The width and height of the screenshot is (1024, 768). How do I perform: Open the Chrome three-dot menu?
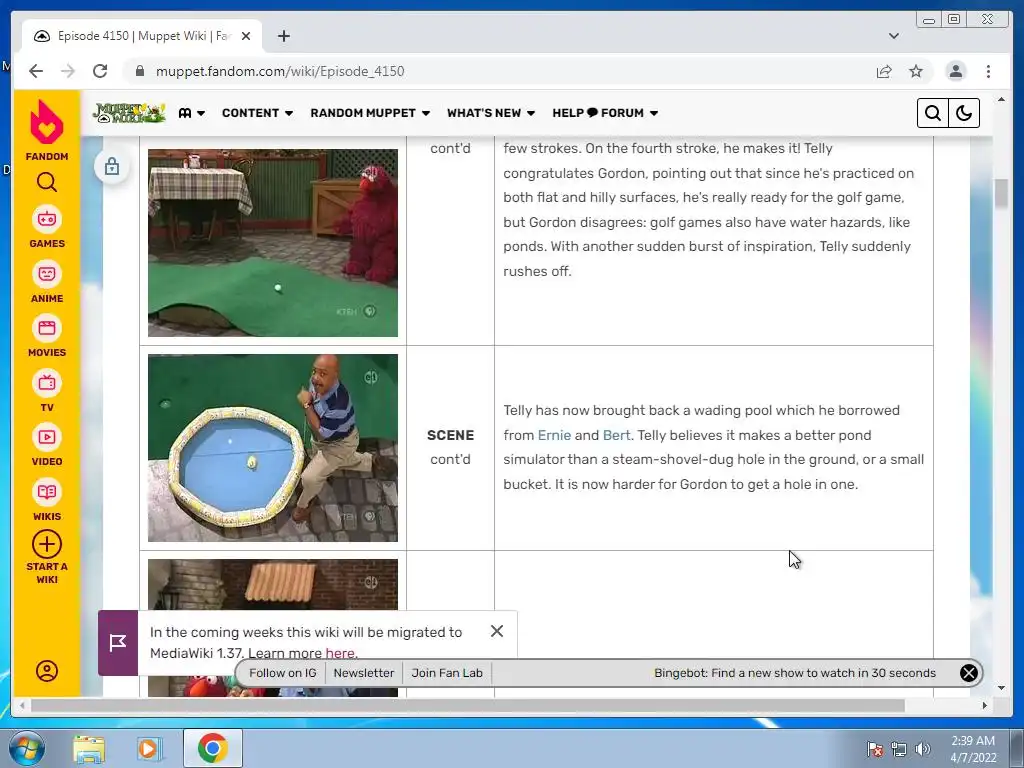pyautogui.click(x=989, y=71)
